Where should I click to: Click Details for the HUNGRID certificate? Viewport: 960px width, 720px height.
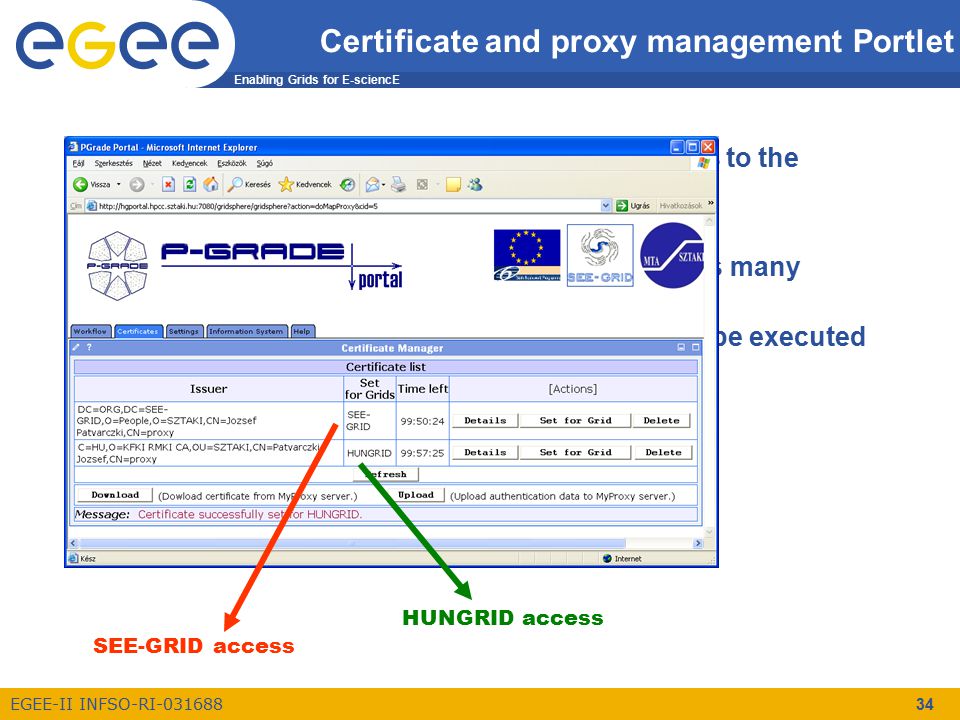tap(485, 452)
